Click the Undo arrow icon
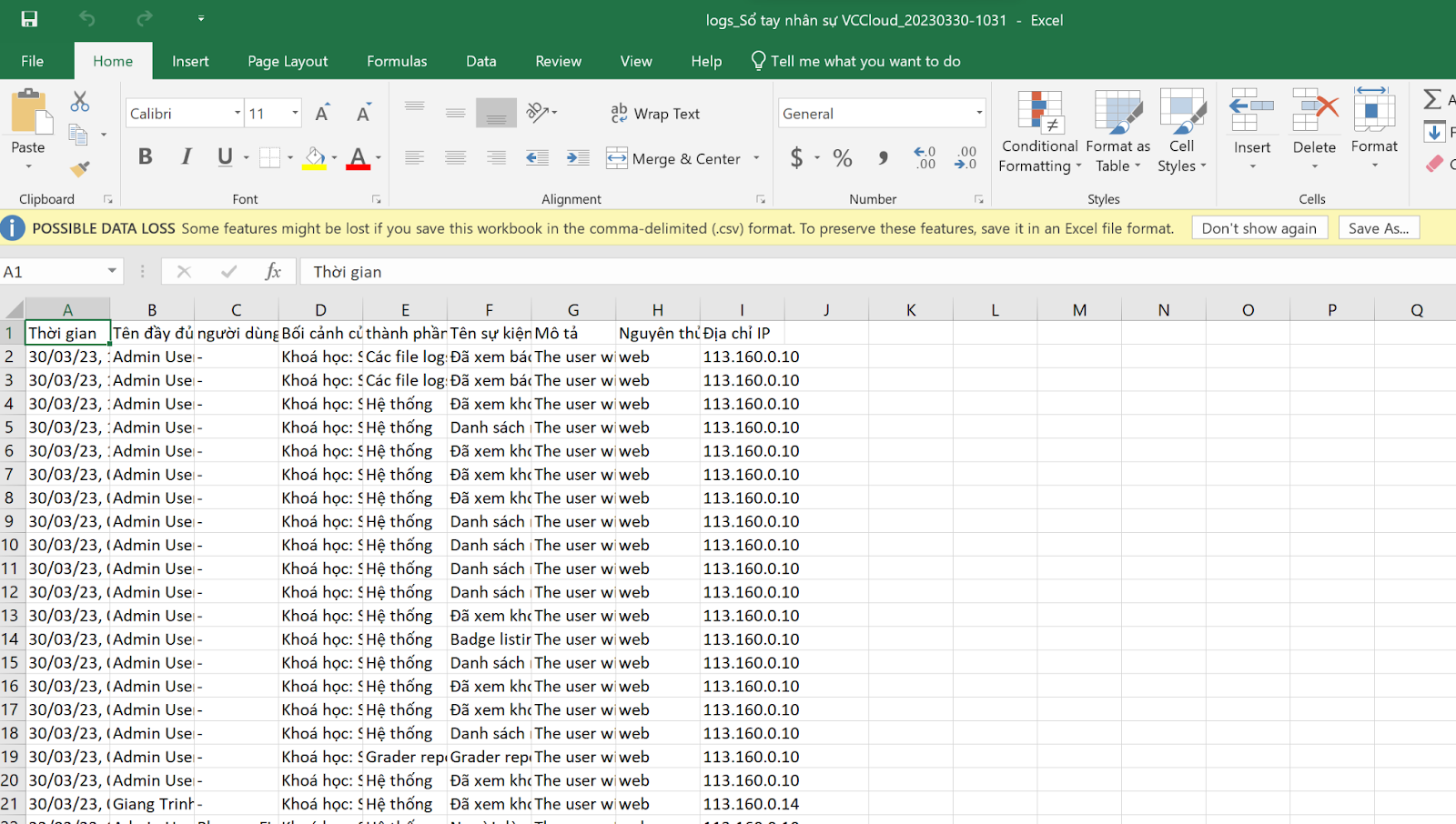The image size is (1456, 824). coord(86,19)
